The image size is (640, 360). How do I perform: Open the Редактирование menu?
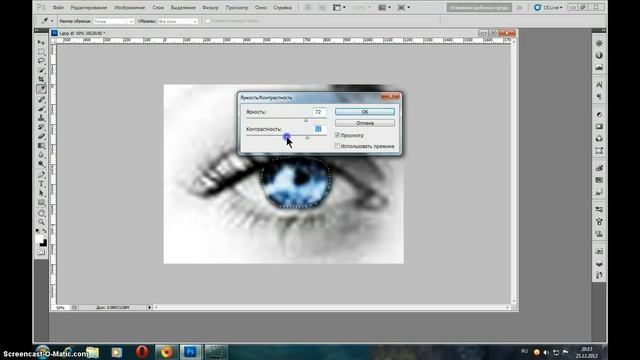[89, 8]
